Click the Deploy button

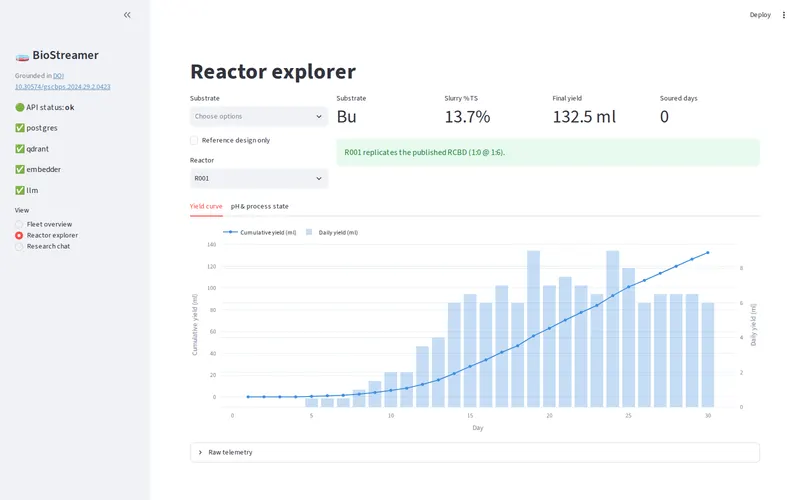tap(760, 15)
